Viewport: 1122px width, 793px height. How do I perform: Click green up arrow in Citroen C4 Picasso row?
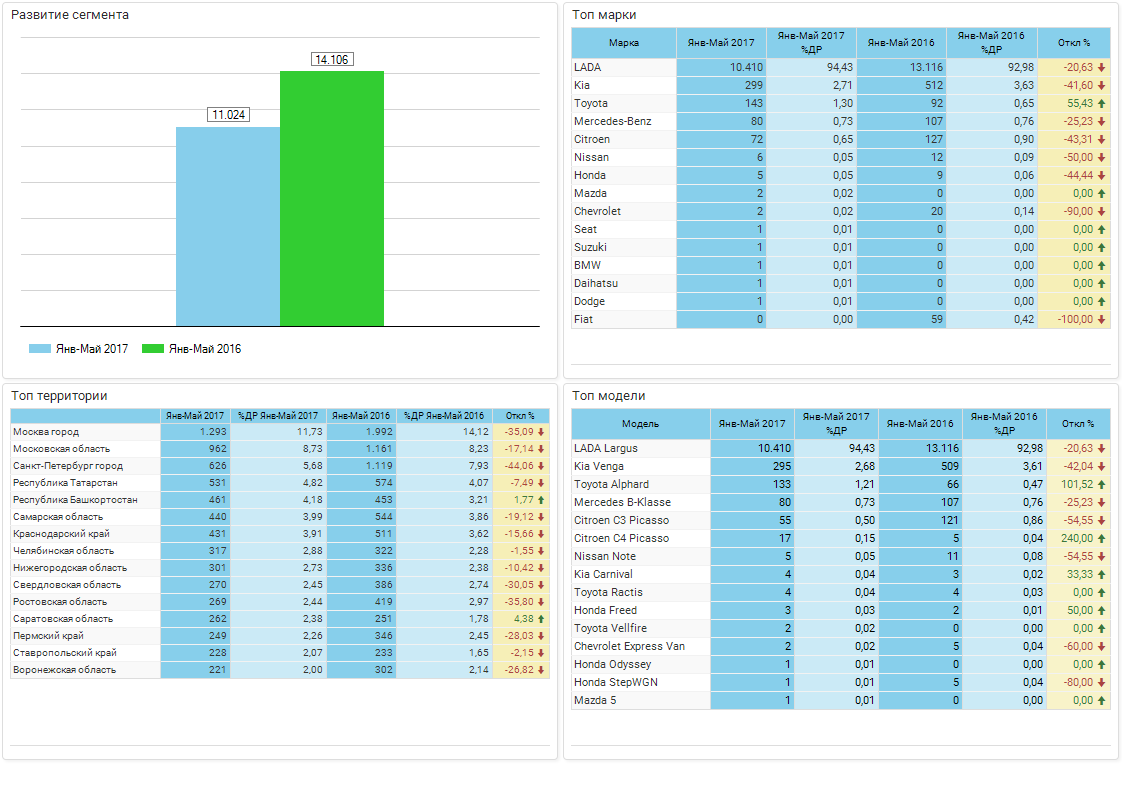(x=1102, y=539)
